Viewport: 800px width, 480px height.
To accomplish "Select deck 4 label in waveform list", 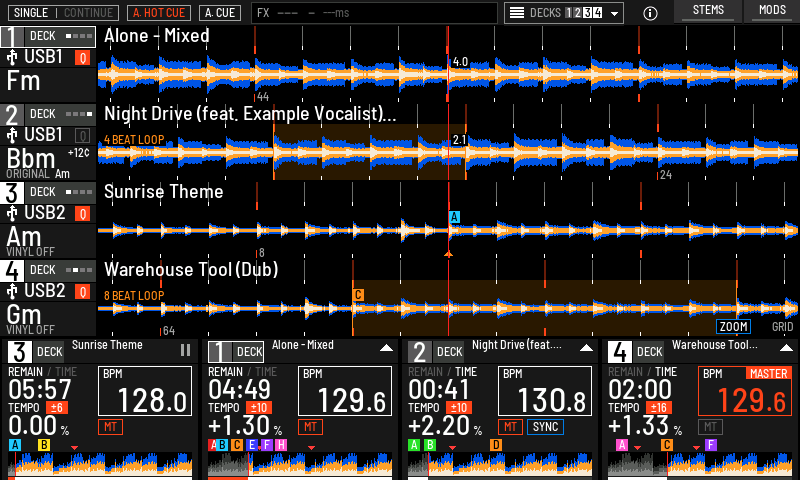I will [48, 270].
